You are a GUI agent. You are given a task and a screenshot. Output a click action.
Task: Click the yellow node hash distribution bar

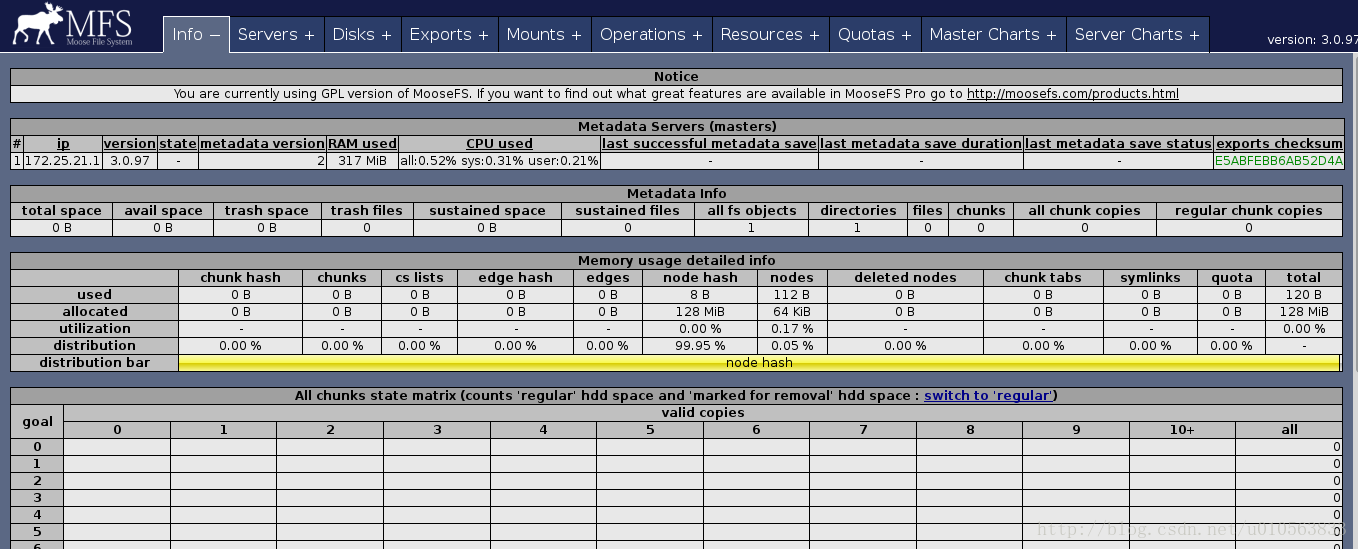[759, 363]
